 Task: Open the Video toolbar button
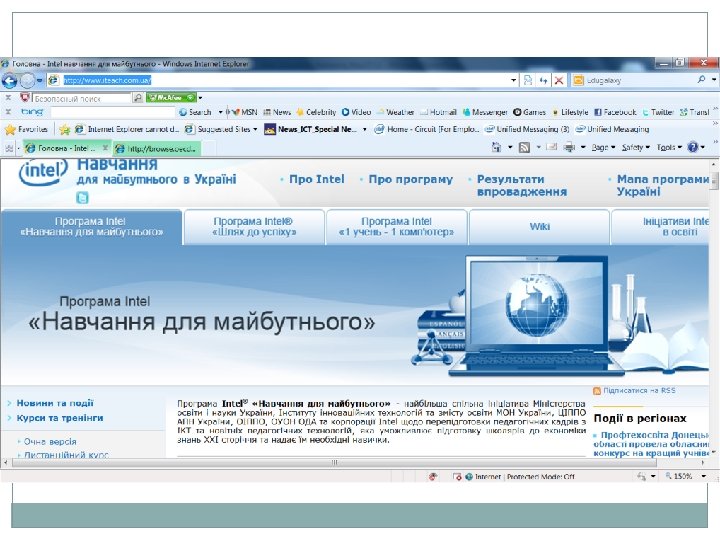(x=356, y=112)
